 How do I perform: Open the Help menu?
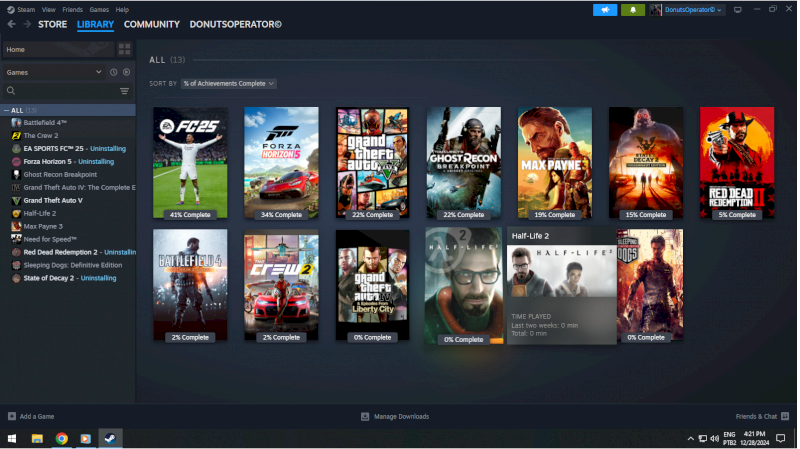coord(122,10)
